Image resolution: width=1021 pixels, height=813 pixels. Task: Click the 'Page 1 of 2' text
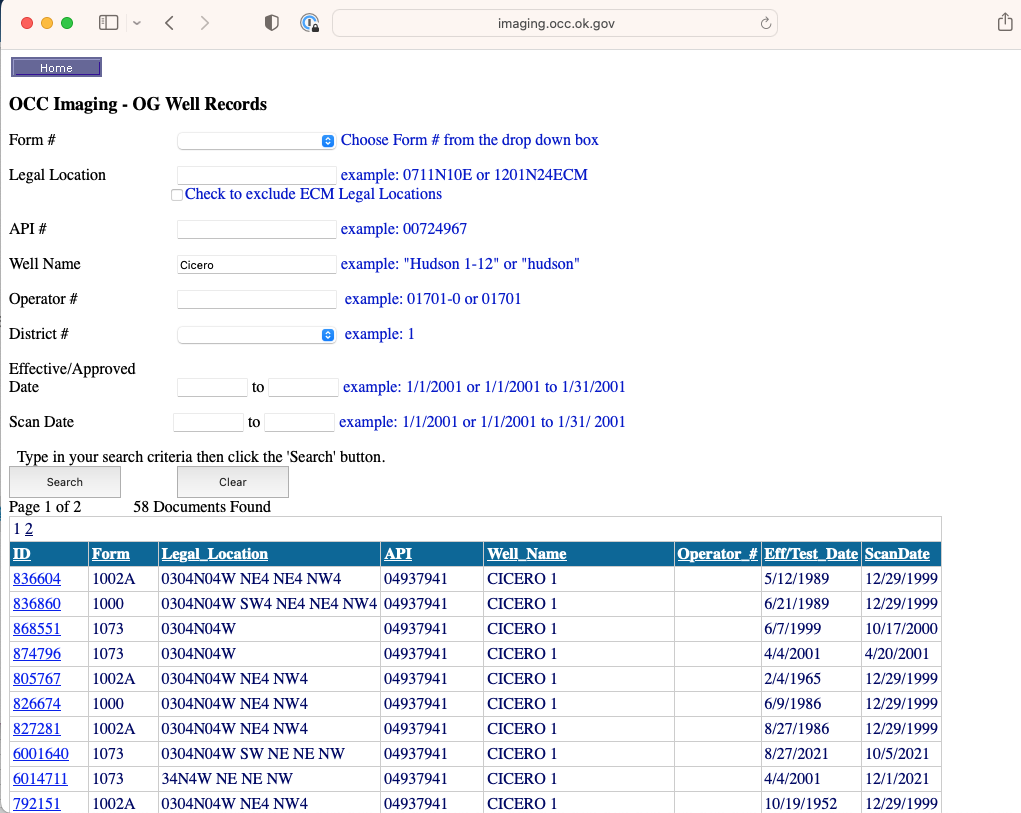45,507
